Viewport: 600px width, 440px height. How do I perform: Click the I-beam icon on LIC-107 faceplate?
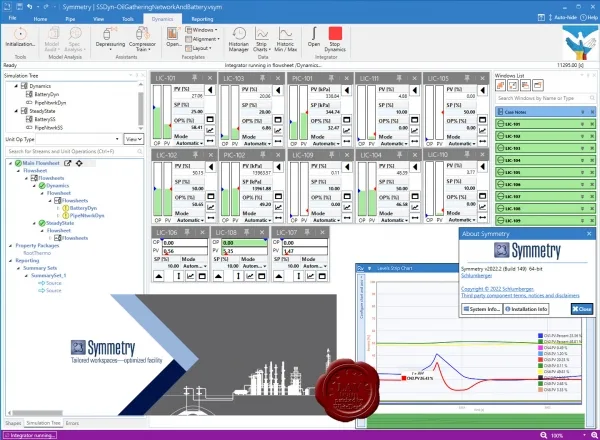[x=298, y=276]
